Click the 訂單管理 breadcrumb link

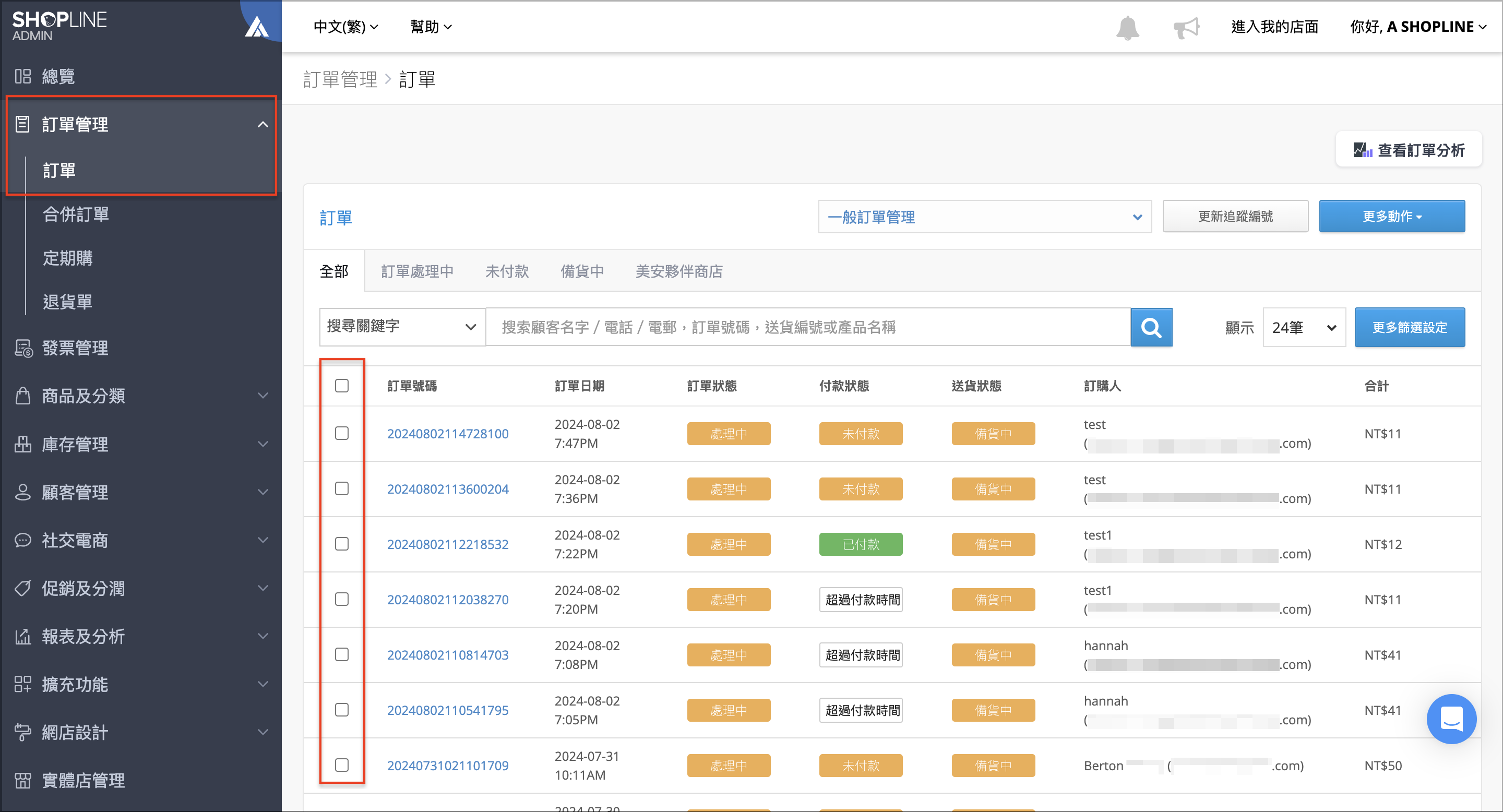(x=340, y=79)
